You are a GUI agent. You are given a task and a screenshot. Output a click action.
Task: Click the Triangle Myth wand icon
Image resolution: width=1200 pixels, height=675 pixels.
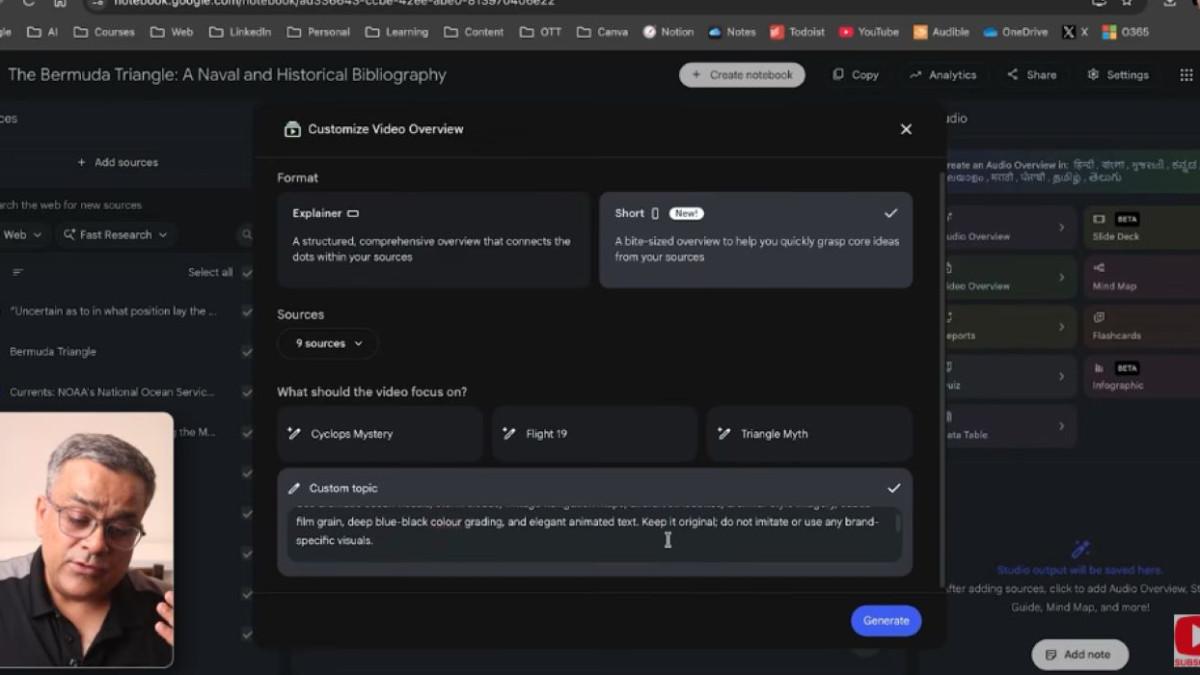724,434
